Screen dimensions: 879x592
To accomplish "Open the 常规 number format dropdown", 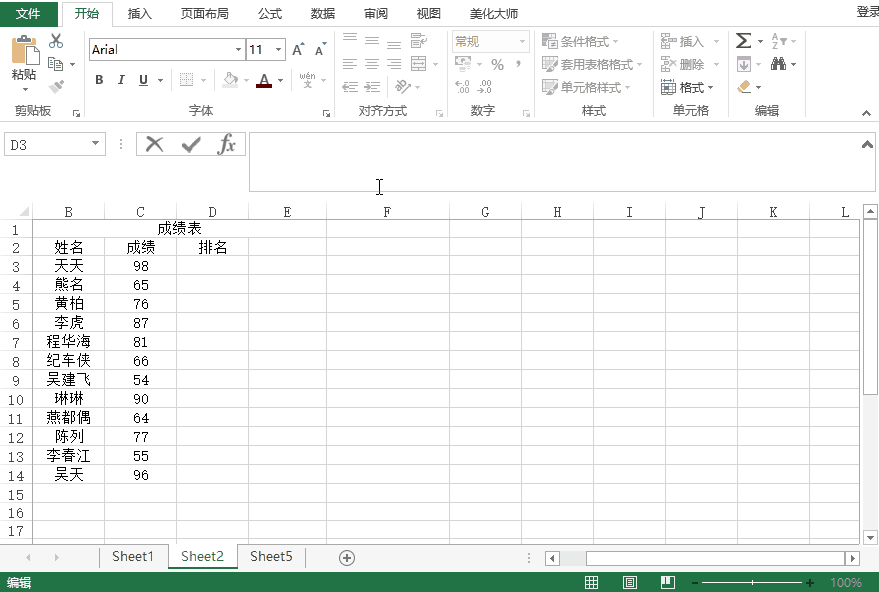I will pyautogui.click(x=522, y=41).
